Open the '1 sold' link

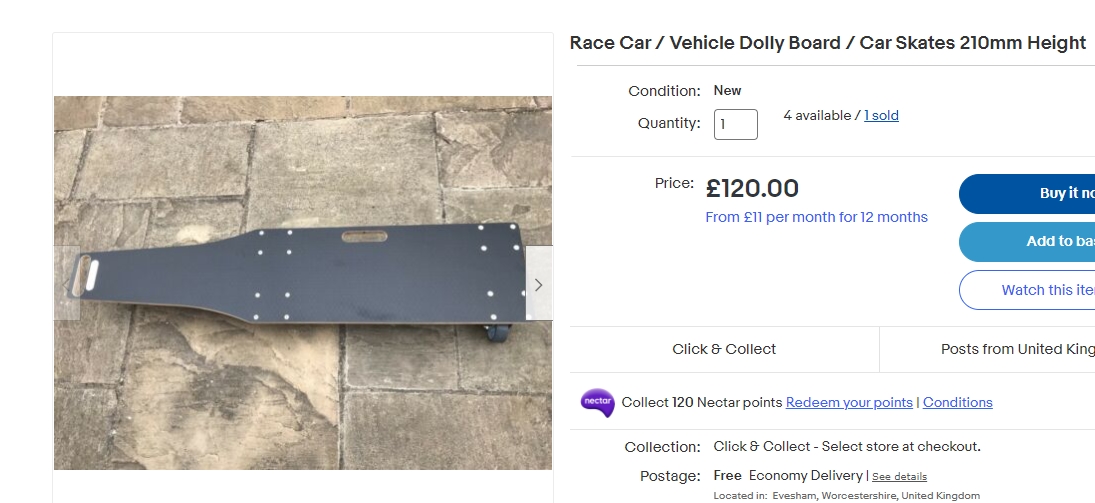pyautogui.click(x=881, y=116)
